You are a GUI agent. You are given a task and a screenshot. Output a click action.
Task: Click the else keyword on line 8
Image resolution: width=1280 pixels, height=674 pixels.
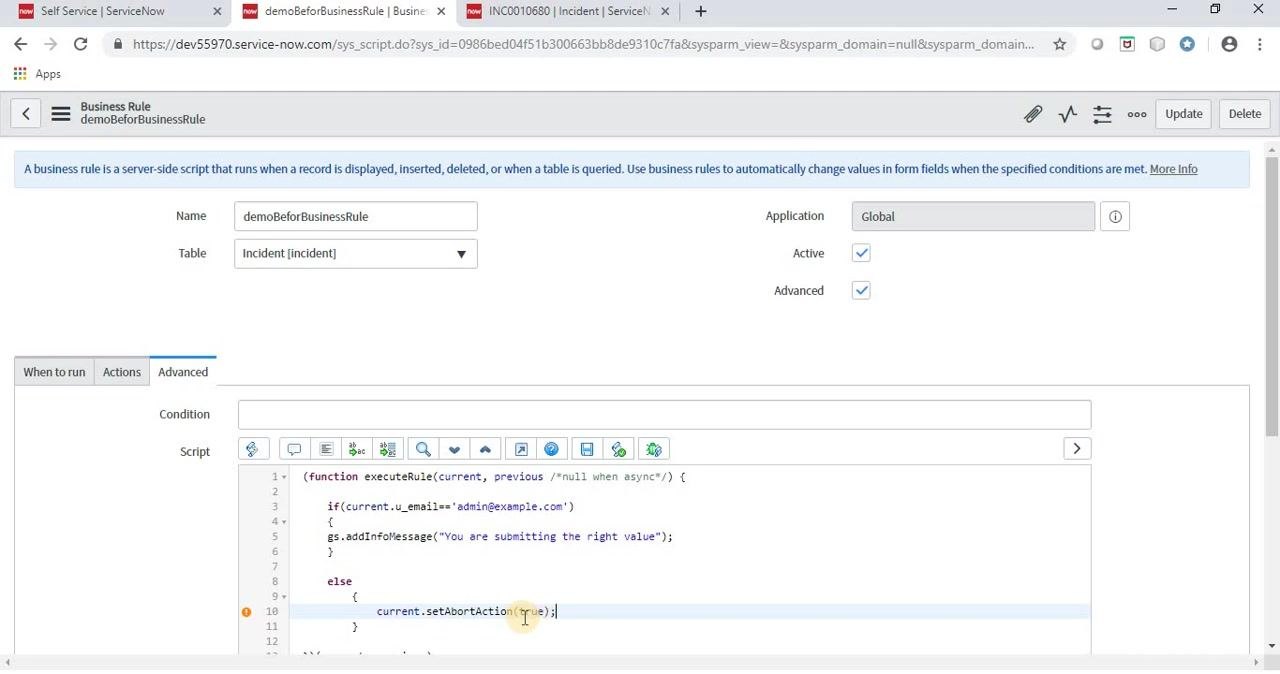(339, 582)
